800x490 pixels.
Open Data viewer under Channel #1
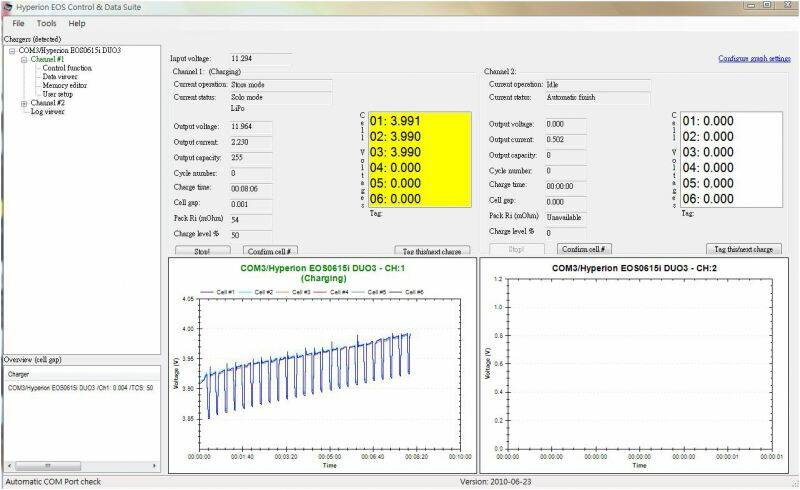click(x=60, y=77)
